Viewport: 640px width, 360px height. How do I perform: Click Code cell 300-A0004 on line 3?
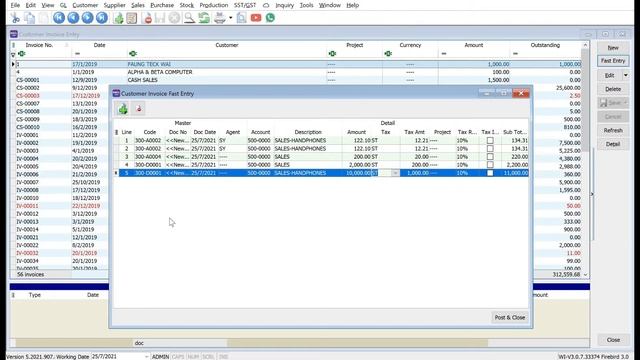pos(148,157)
